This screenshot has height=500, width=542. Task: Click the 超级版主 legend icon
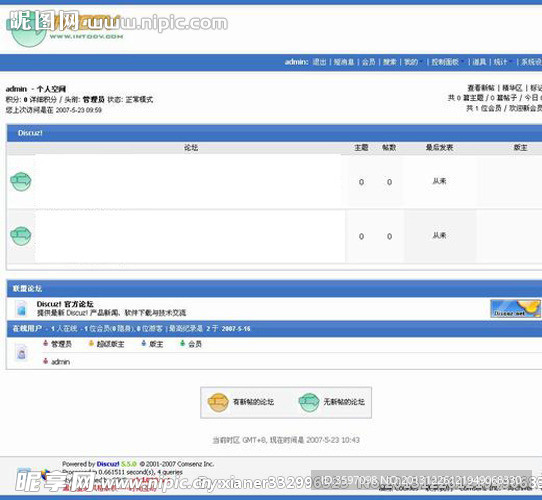coord(91,343)
